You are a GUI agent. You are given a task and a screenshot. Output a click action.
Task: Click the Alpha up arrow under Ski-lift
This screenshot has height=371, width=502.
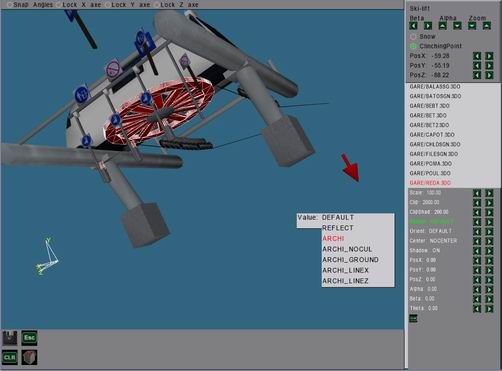point(443,26)
